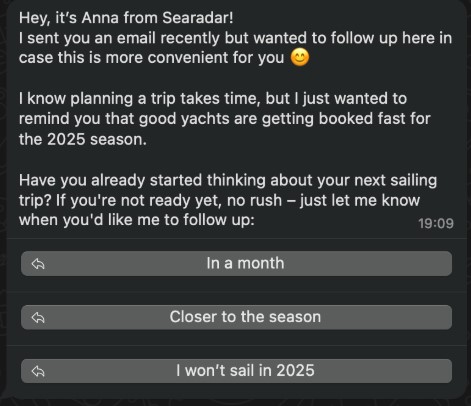Click reply arrow icon beside "In a month"

tap(38, 264)
